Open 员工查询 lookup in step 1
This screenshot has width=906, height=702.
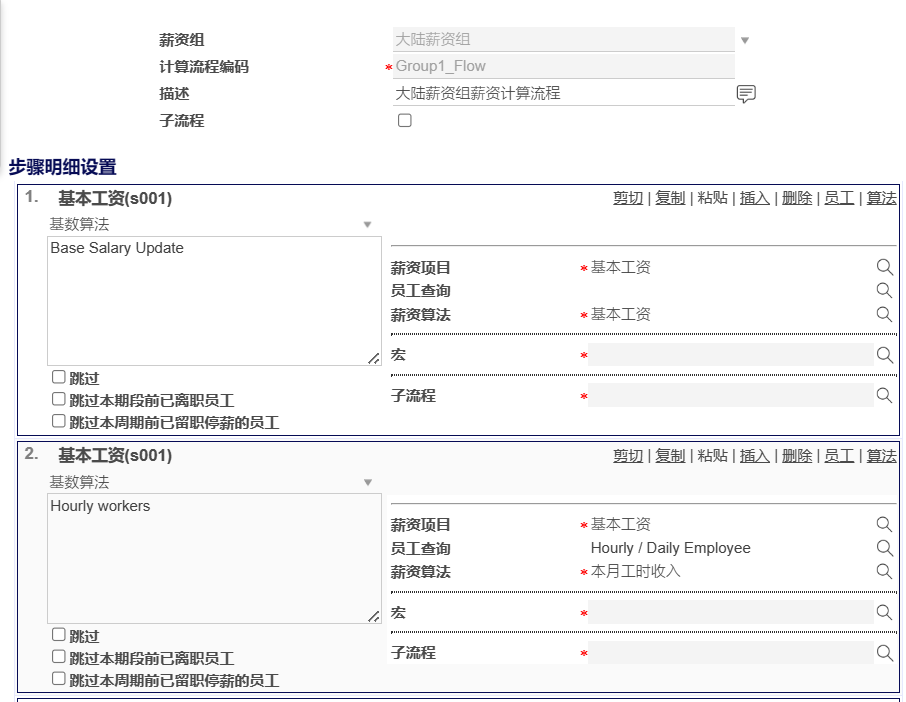pos(884,290)
